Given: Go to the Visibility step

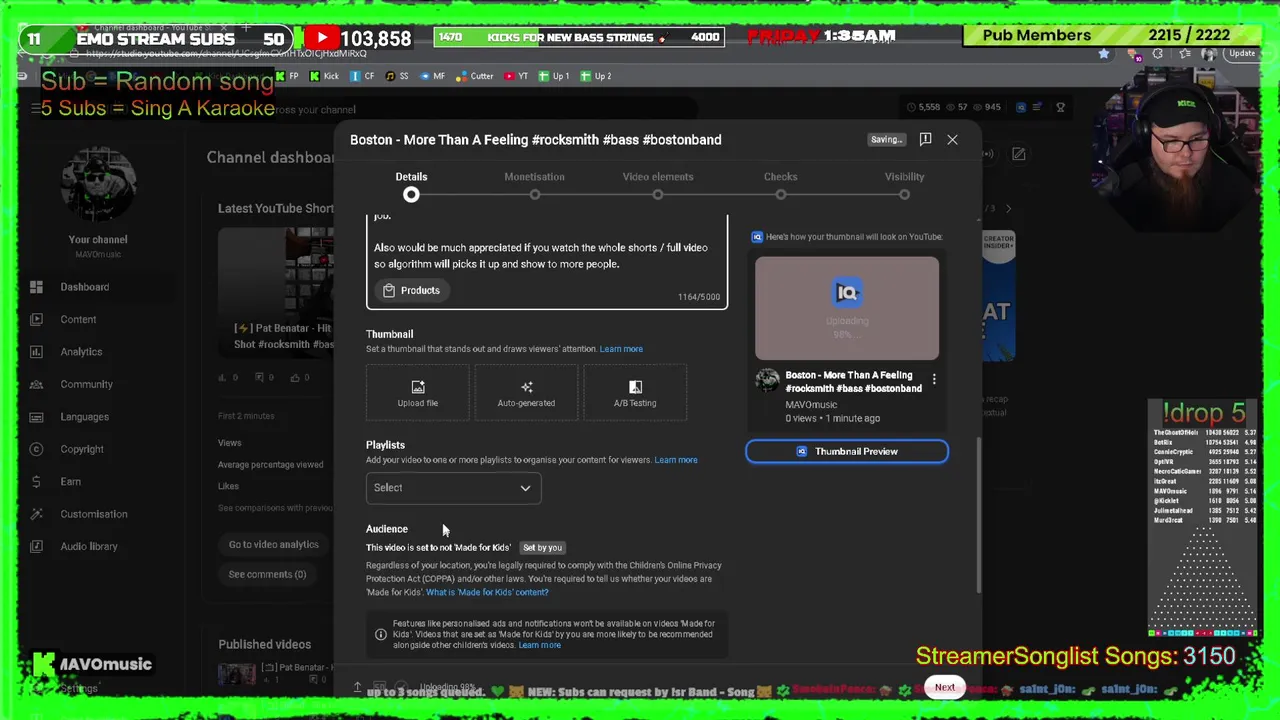Looking at the screenshot, I should pyautogui.click(x=904, y=185).
